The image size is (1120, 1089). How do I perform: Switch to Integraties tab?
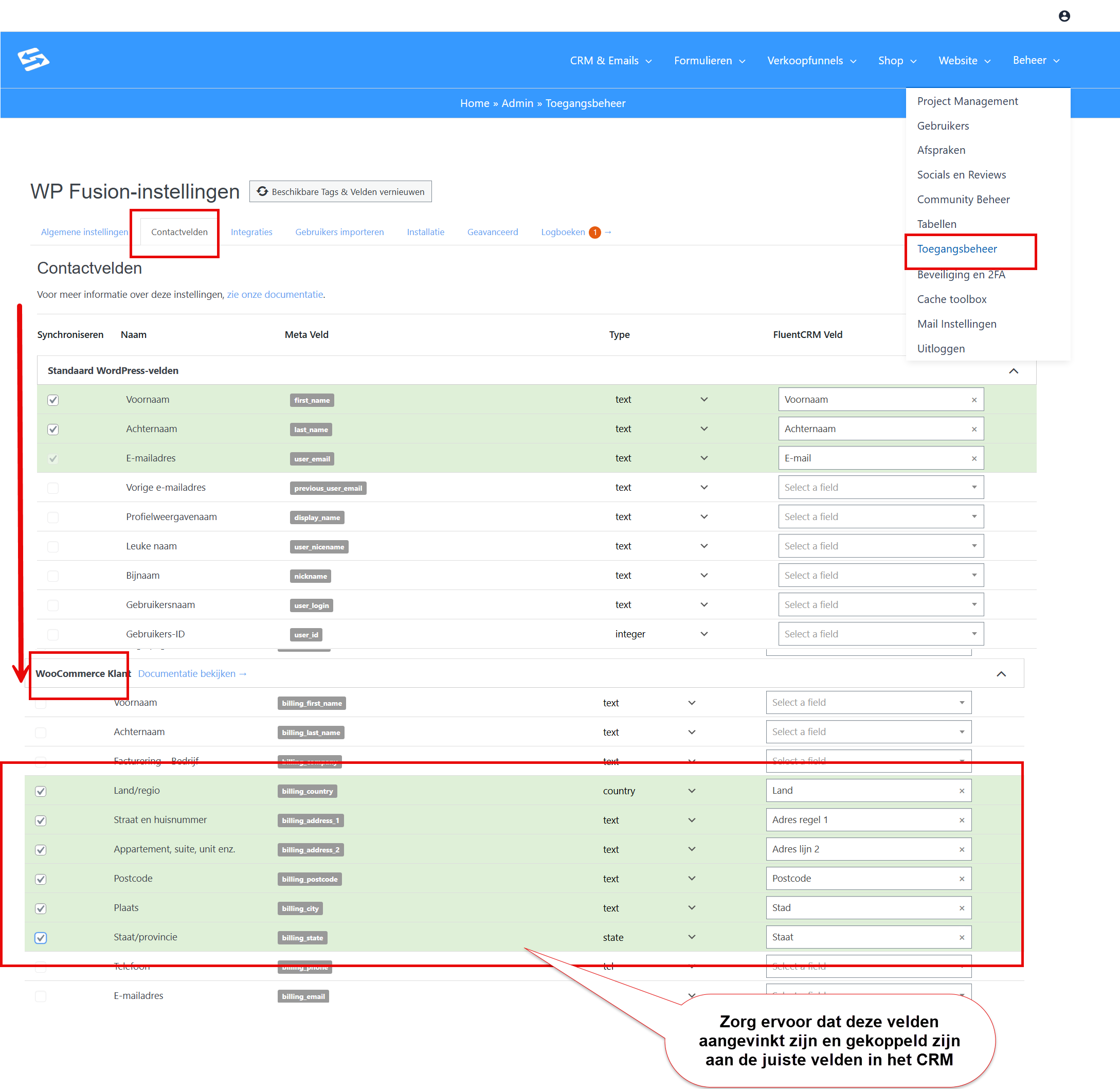tap(251, 232)
